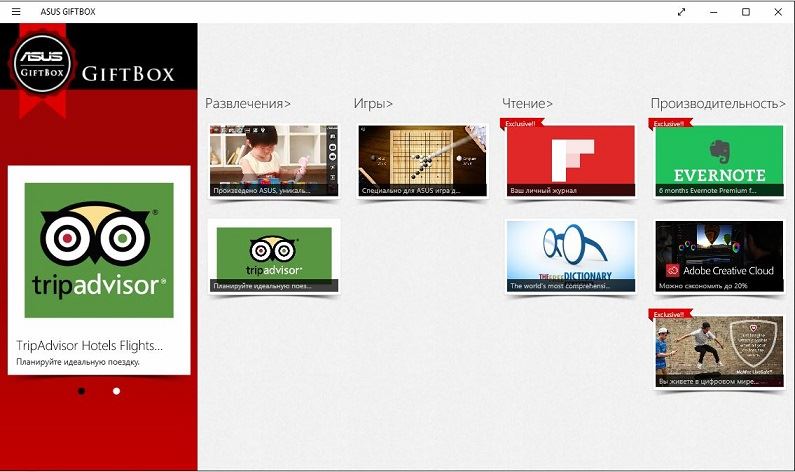795x472 pixels.
Task: Click the full-screen expand arrows icon
Action: pyautogui.click(x=681, y=12)
